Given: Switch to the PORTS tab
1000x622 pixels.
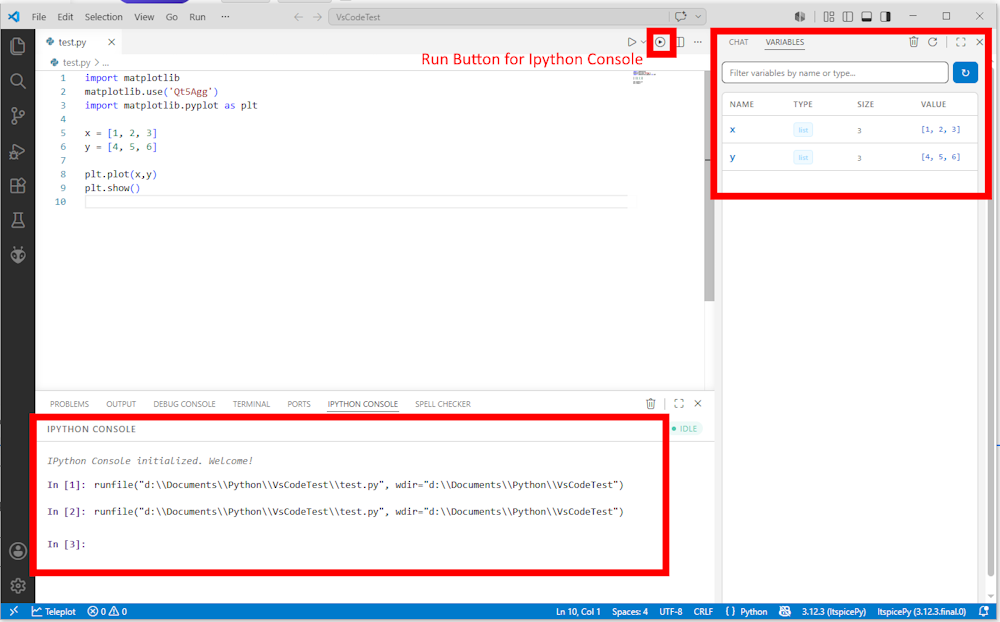Looking at the screenshot, I should click(298, 404).
